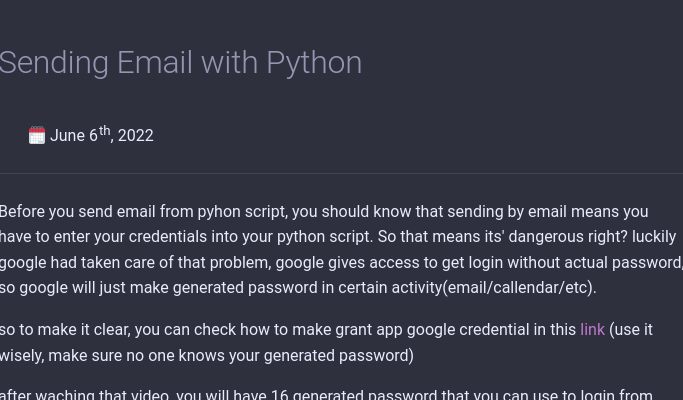Click the paragraph starting "Before you send email"
Image resolution: width=683 pixels, height=400 pixels.
342,250
